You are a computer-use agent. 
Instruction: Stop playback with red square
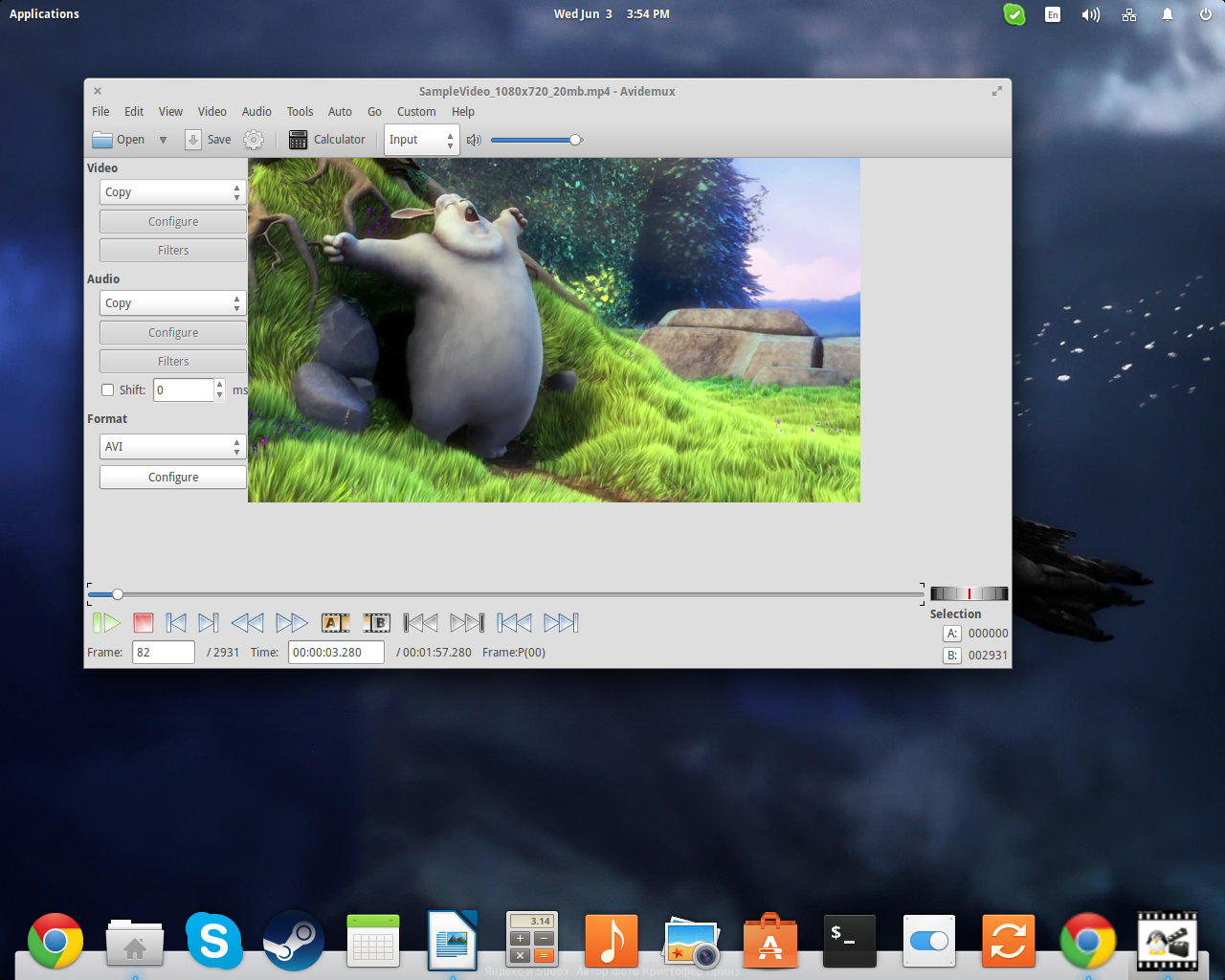pos(144,624)
